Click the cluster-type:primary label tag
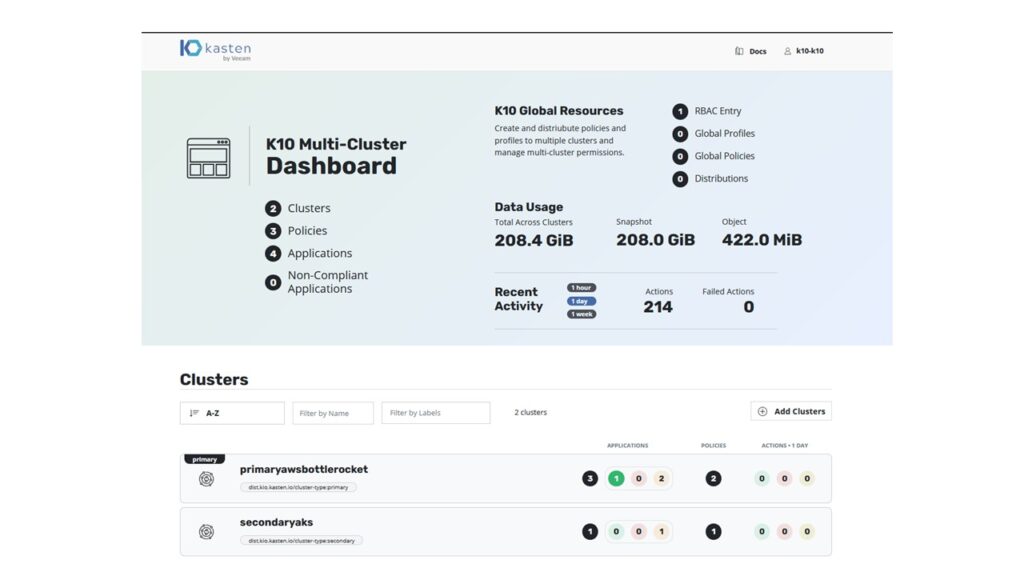 pos(298,488)
